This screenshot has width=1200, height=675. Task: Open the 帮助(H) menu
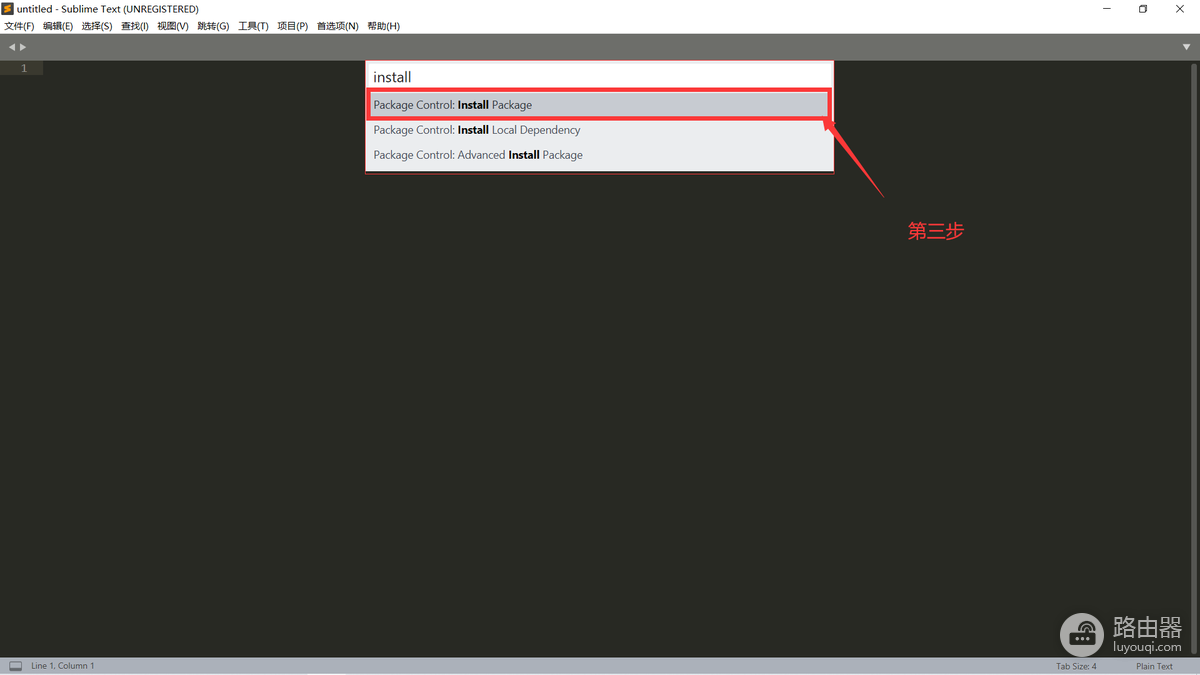[x=384, y=26]
